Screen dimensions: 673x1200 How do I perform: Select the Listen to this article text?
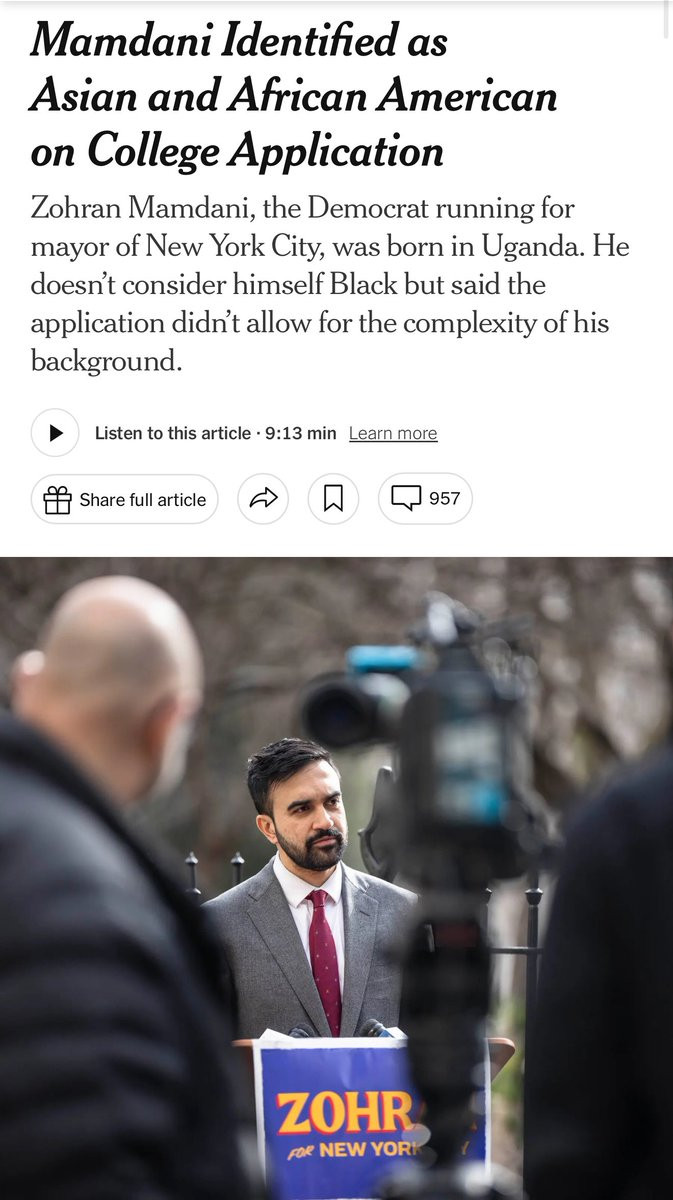pos(173,433)
